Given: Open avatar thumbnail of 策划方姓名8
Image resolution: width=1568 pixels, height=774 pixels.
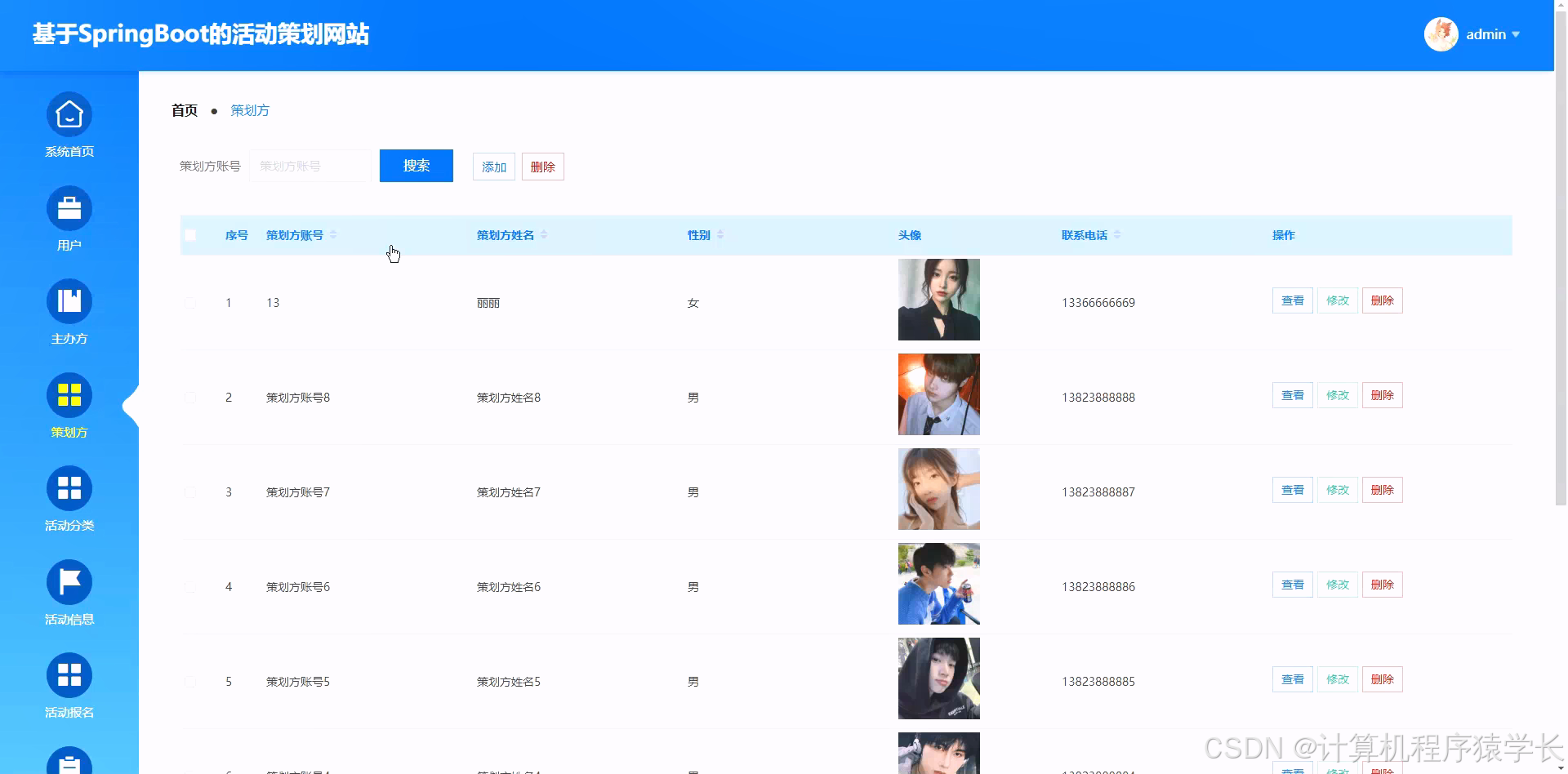Looking at the screenshot, I should pos(939,394).
